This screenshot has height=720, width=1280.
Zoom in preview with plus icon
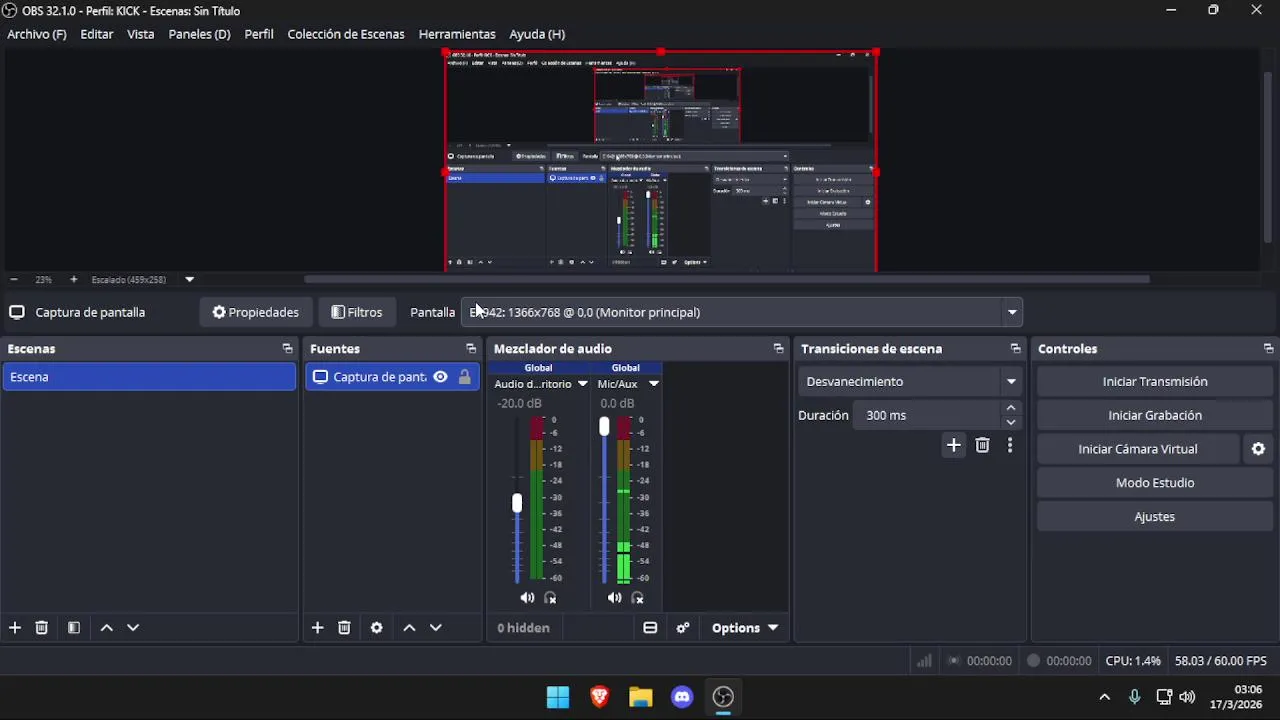click(x=73, y=280)
